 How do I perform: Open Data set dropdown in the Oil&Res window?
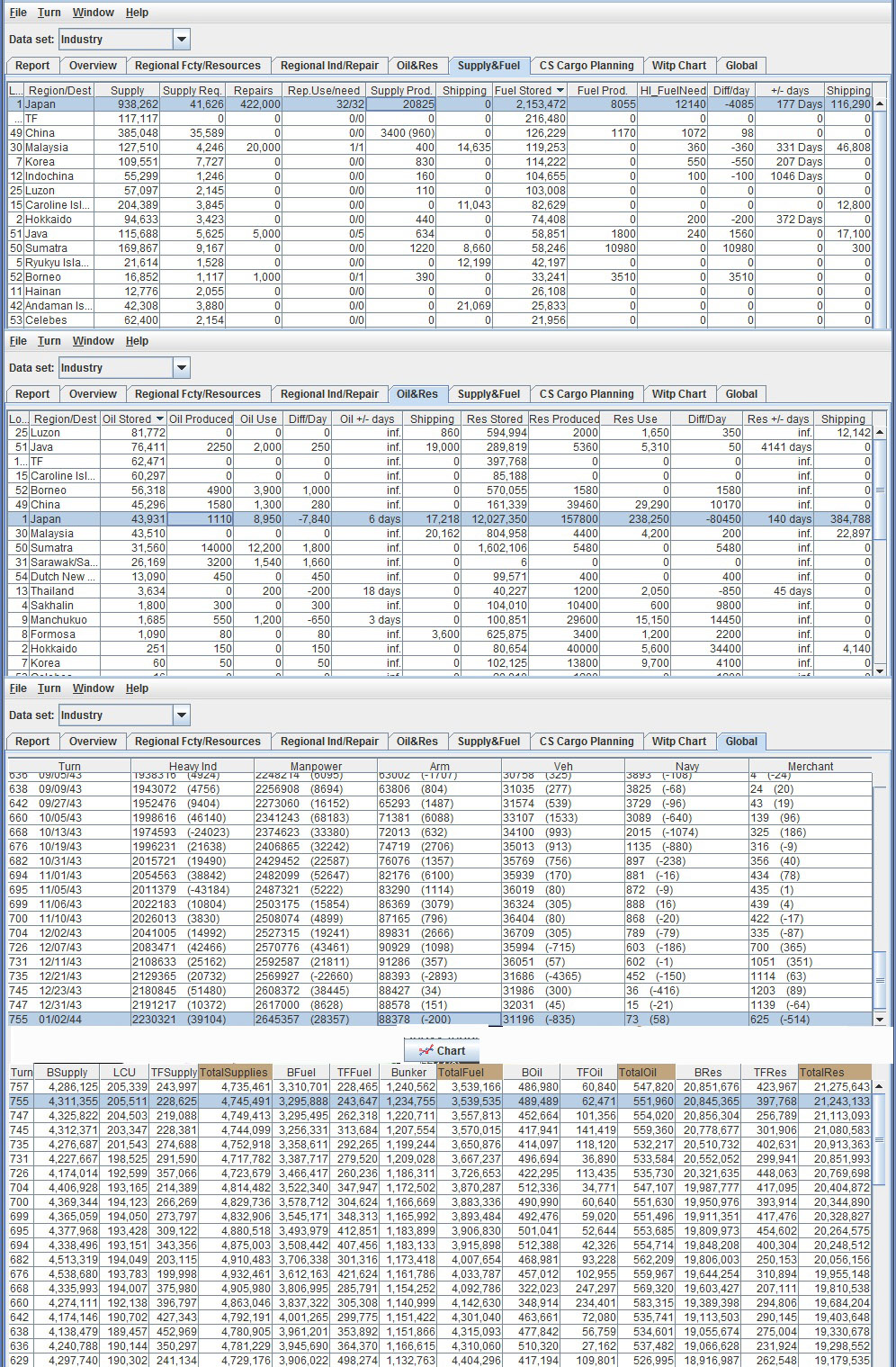[x=182, y=367]
